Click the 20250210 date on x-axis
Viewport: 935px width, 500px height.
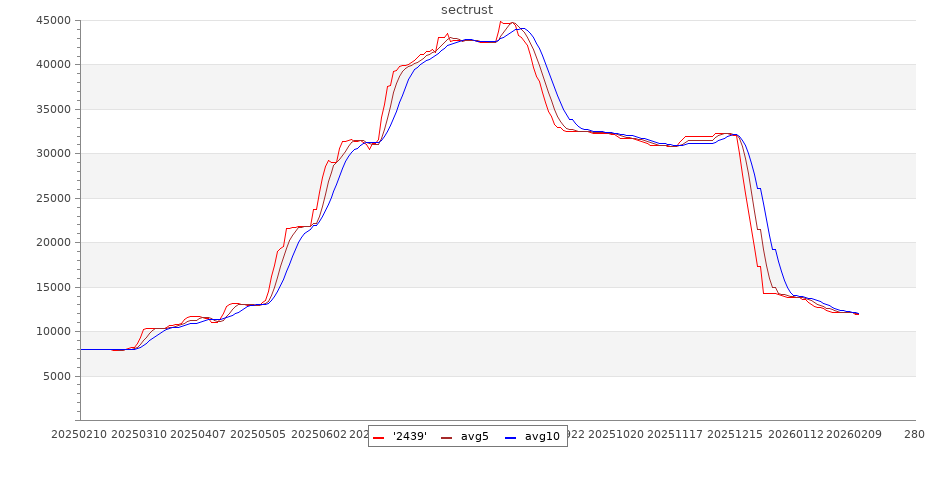80,435
